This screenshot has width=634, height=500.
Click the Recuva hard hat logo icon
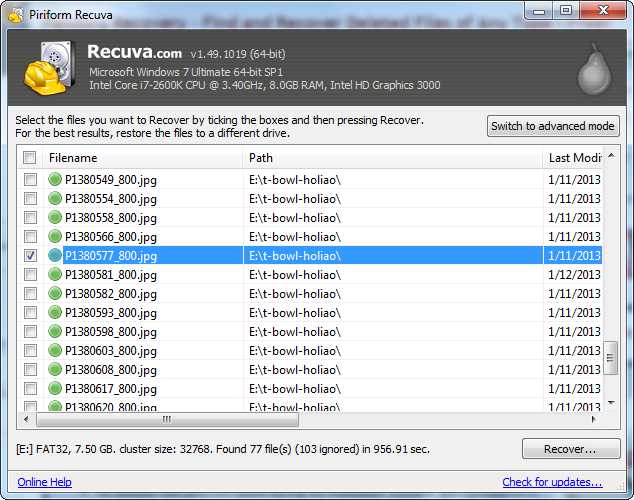coord(49,67)
